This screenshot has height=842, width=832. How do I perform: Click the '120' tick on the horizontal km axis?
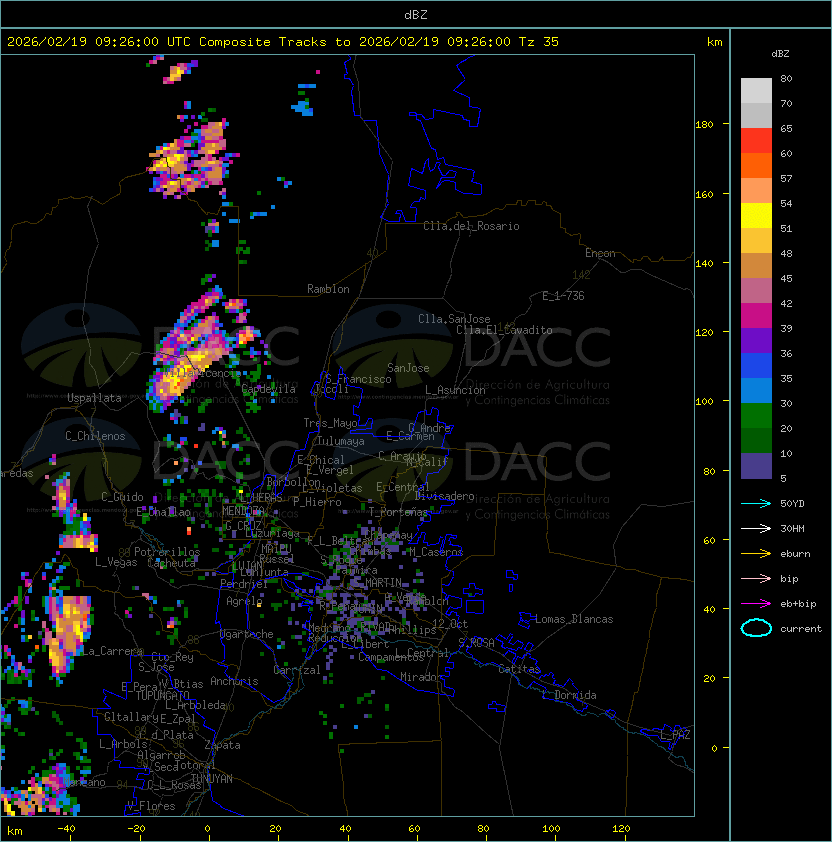(621, 829)
